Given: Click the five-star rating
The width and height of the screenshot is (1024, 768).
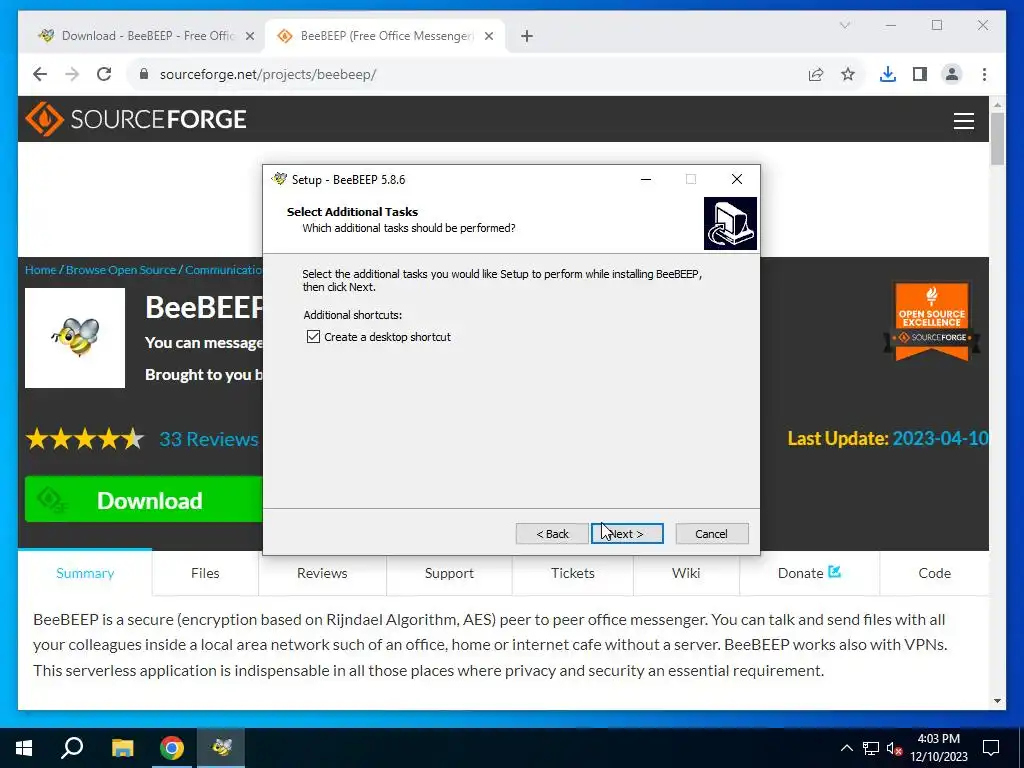Looking at the screenshot, I should point(85,439).
